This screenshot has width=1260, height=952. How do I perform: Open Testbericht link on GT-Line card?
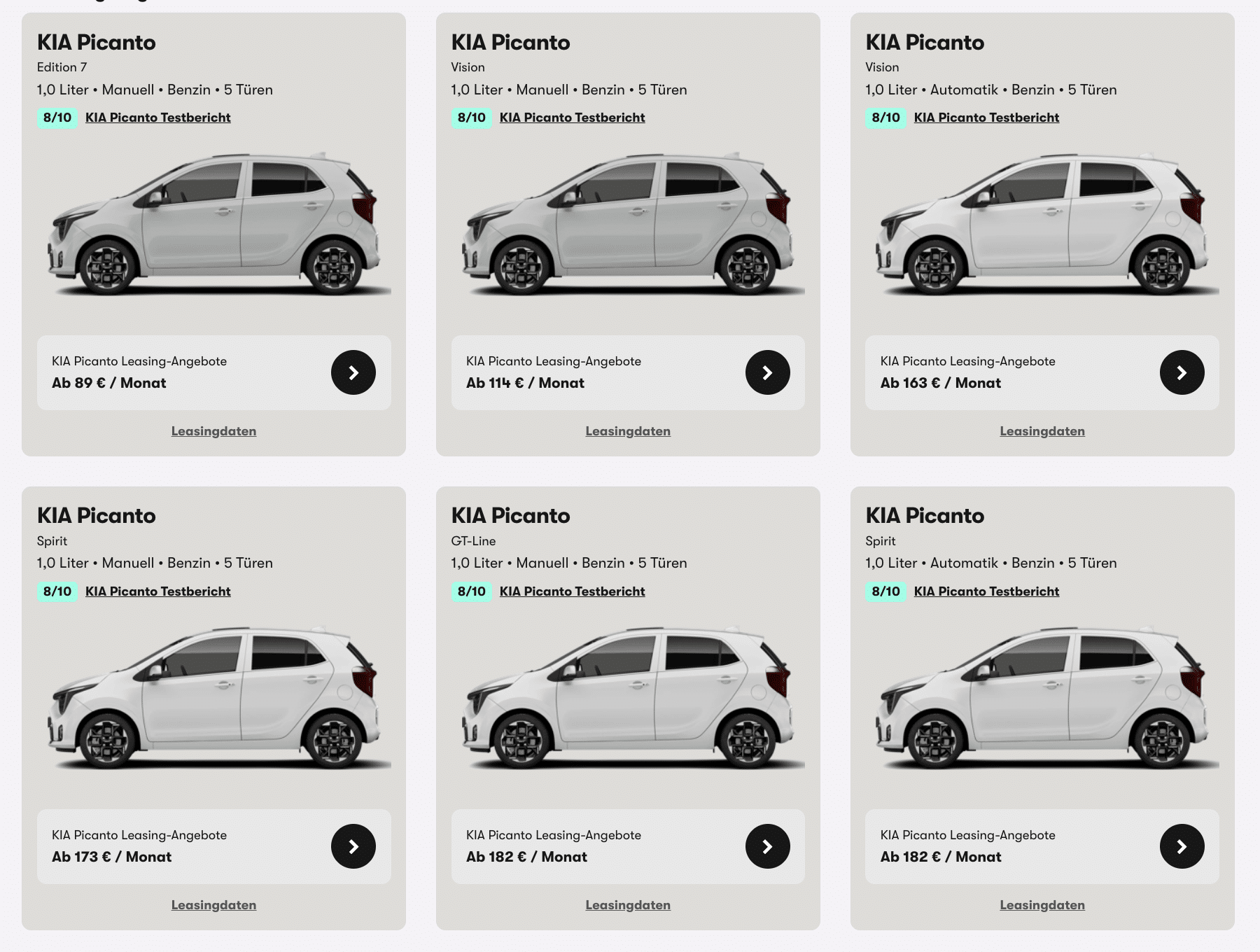(x=573, y=591)
